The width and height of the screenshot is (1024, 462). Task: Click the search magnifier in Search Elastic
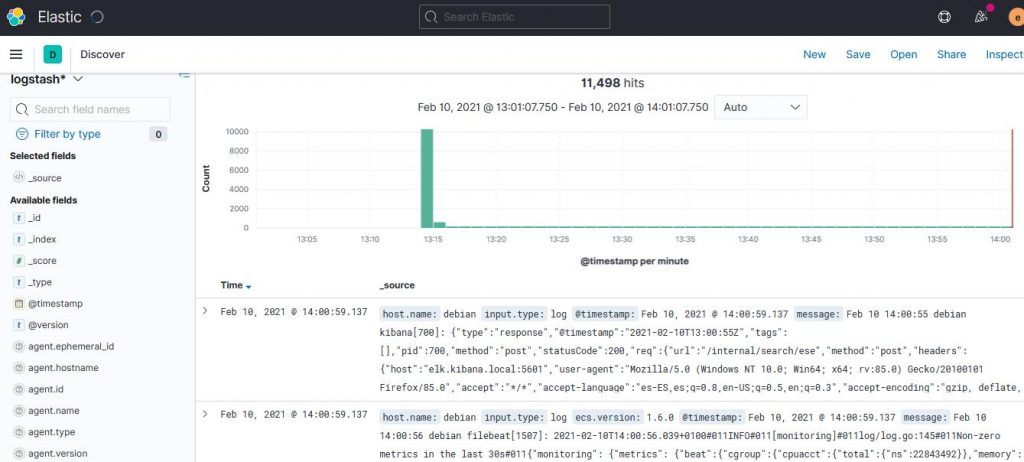pos(431,17)
